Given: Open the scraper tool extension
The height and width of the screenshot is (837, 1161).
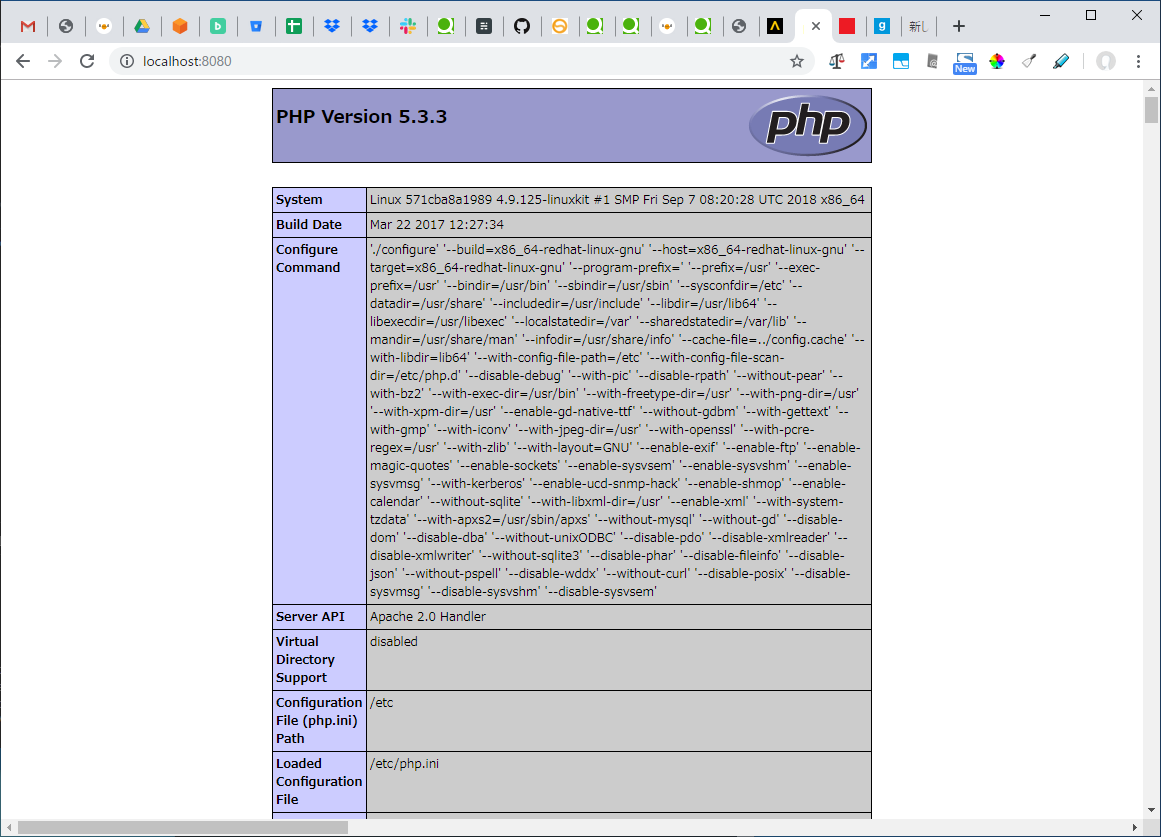Looking at the screenshot, I should click(x=1029, y=61).
